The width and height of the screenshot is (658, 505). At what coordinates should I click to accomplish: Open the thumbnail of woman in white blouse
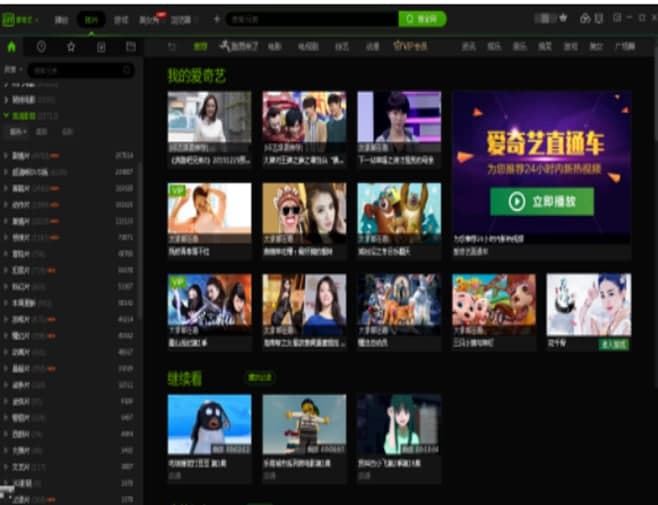pyautogui.click(x=209, y=122)
